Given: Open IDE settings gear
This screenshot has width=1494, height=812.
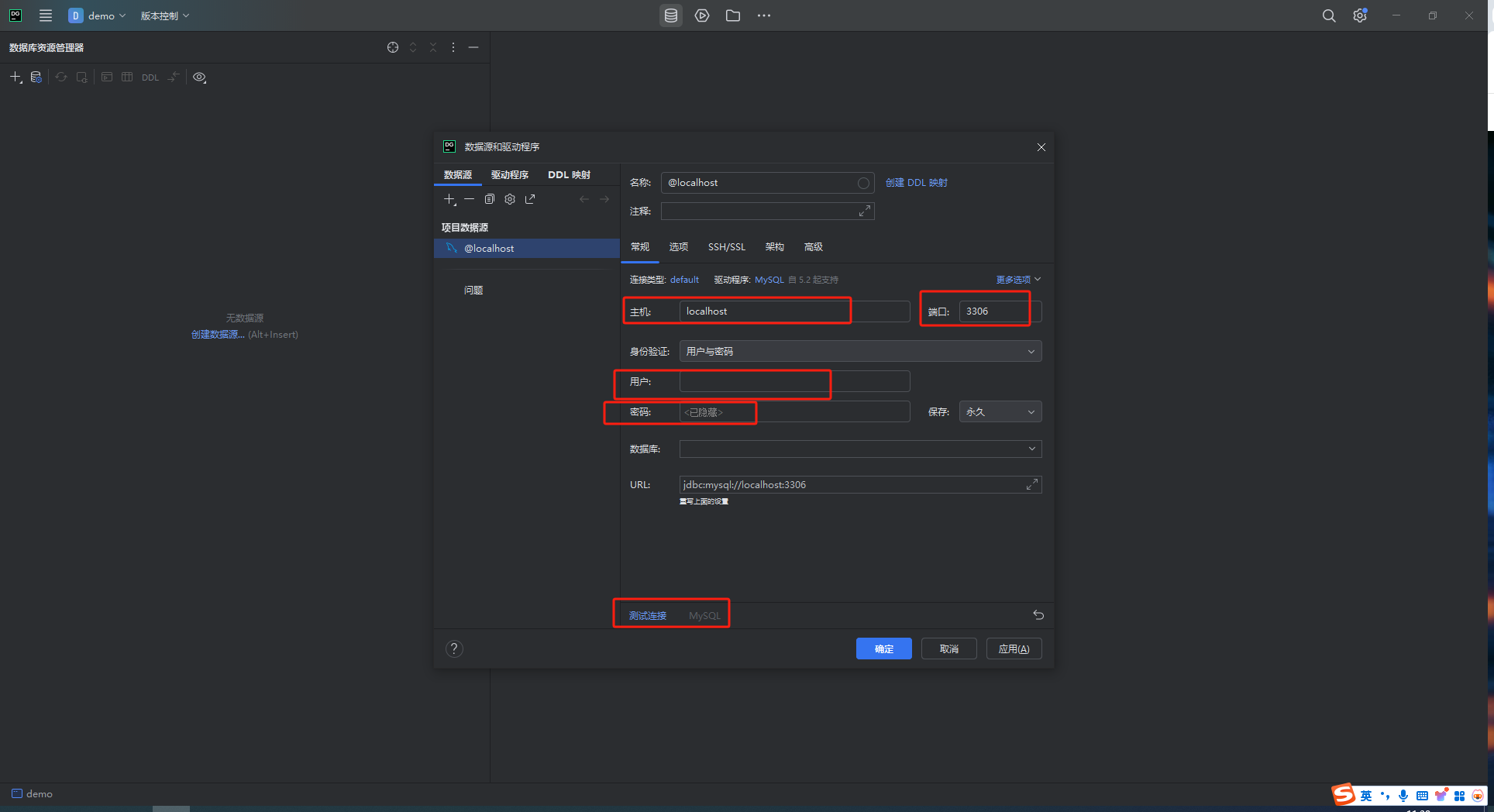Looking at the screenshot, I should (1360, 15).
